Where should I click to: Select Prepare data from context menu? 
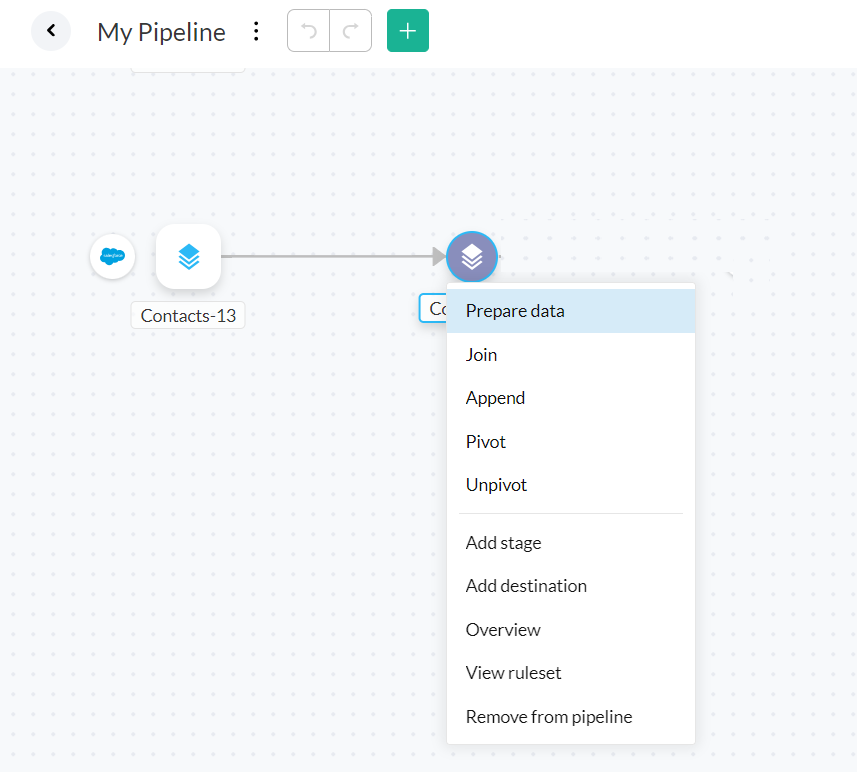pyautogui.click(x=515, y=311)
